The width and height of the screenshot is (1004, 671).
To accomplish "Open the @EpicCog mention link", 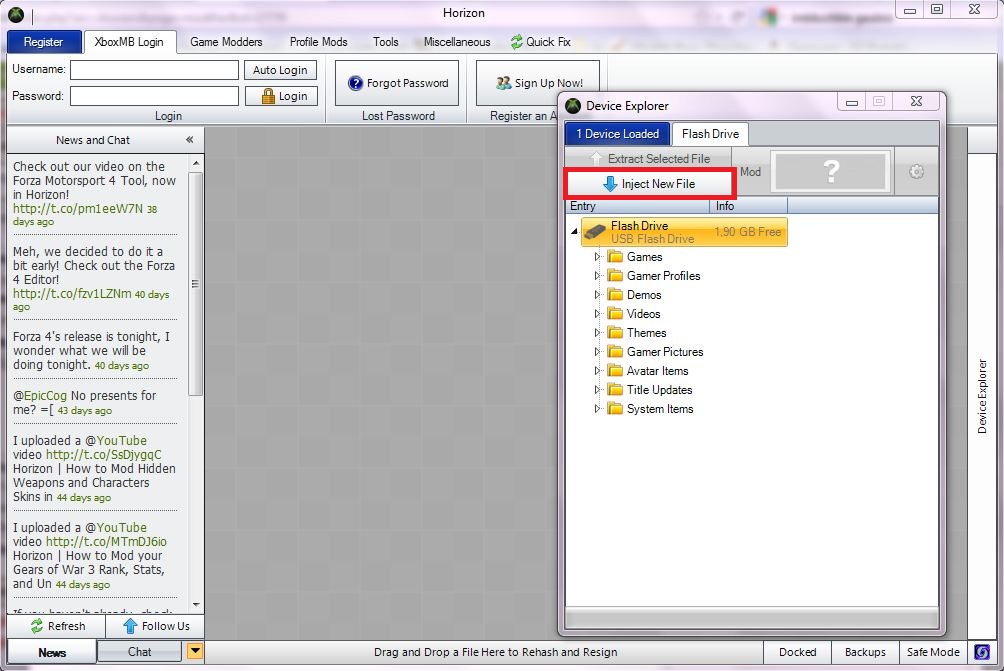I will pyautogui.click(x=40, y=396).
